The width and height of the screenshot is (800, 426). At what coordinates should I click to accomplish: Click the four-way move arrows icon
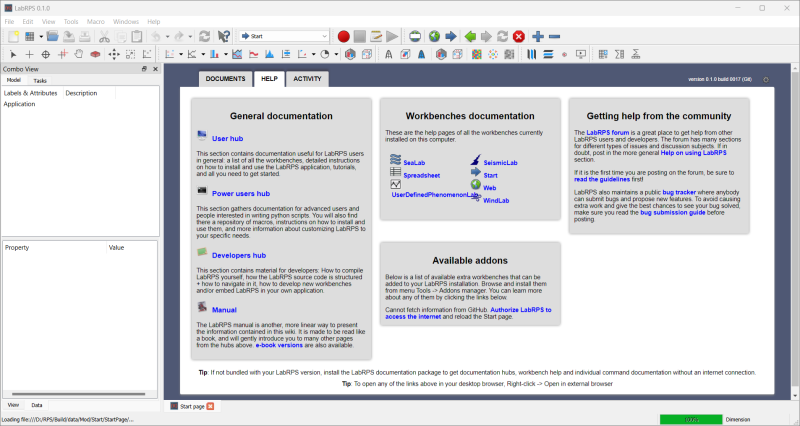(114, 54)
